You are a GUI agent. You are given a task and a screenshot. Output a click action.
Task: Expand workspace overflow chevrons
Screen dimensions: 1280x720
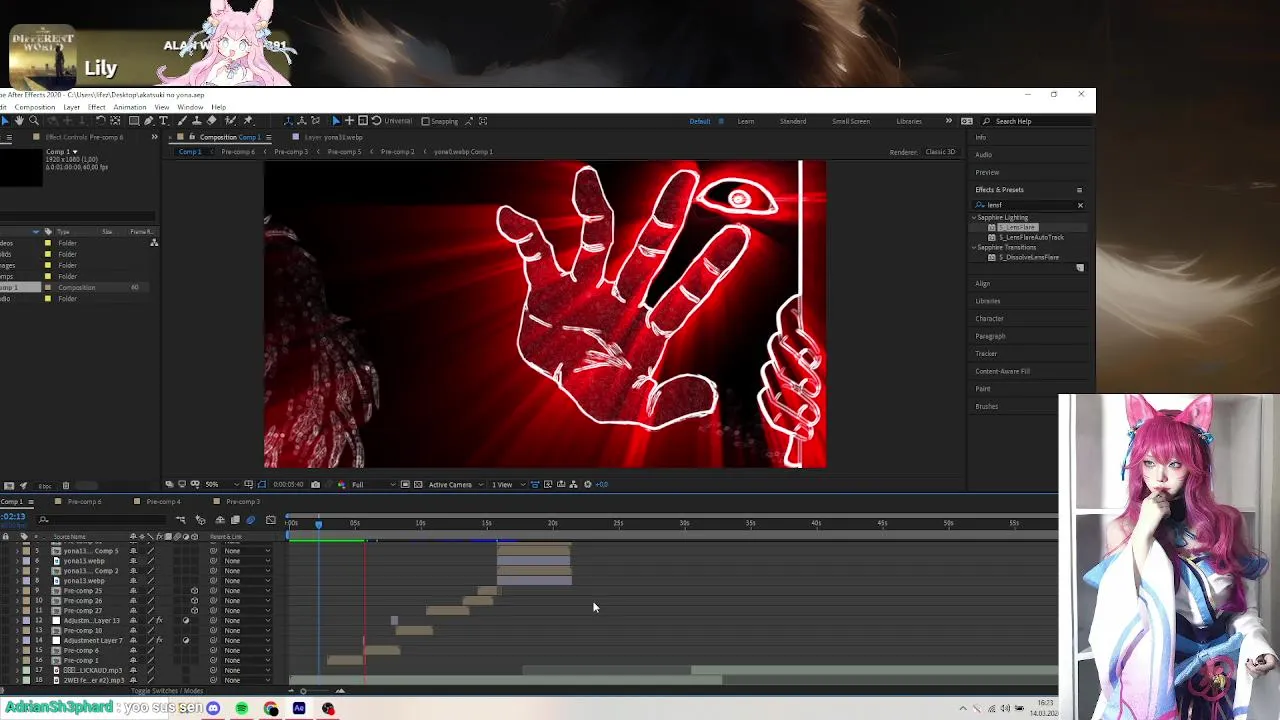pyautogui.click(x=949, y=121)
